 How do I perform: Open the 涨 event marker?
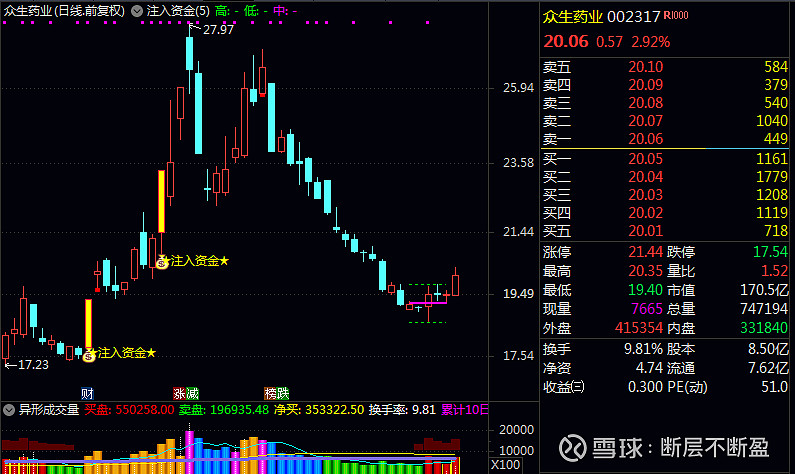coord(179,393)
